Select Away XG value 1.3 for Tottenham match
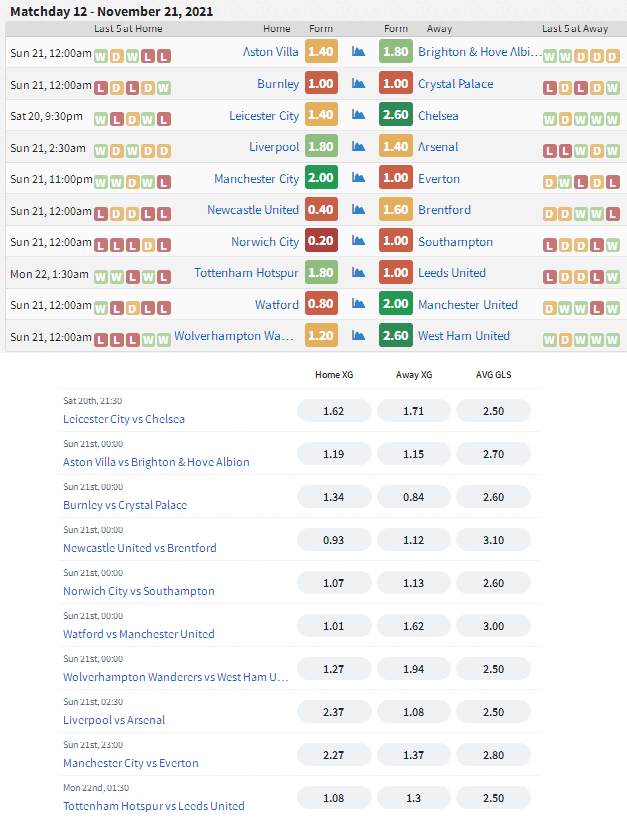Viewport: 627px width, 820px height. [x=414, y=798]
